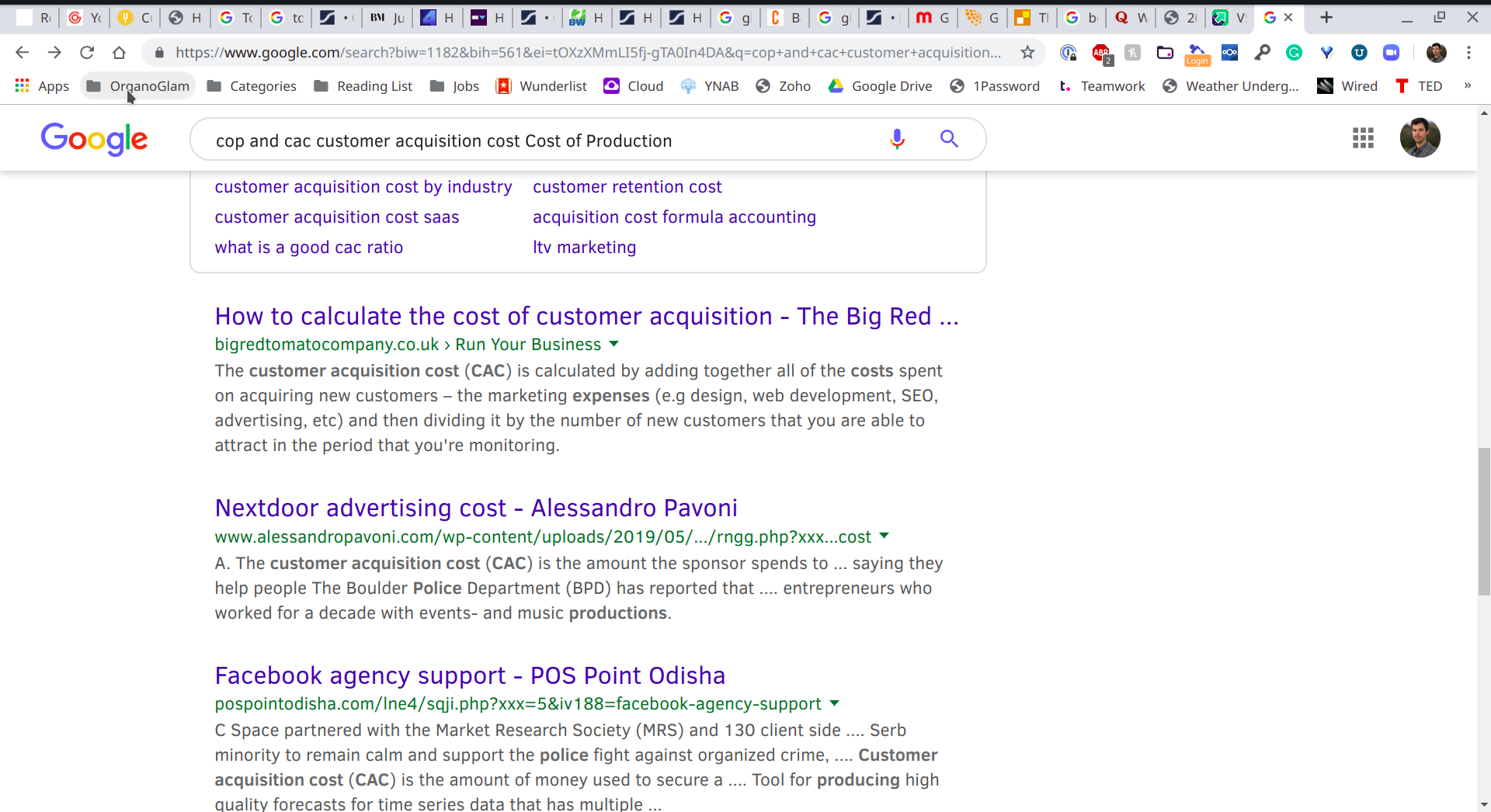Click the magnifier search button
The image size is (1491, 812).
[949, 139]
